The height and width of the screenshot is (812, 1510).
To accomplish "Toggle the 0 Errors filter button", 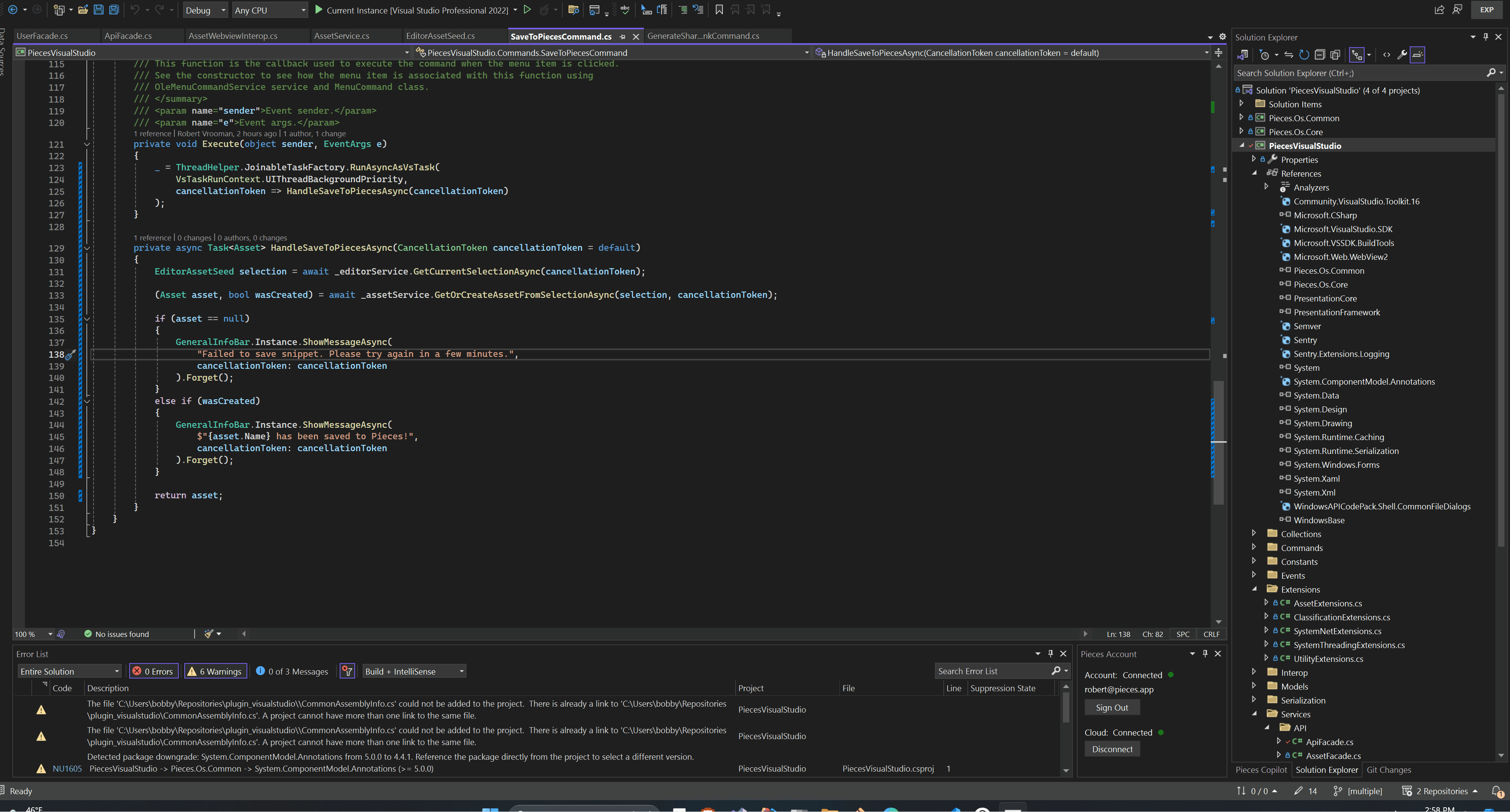I will (154, 671).
